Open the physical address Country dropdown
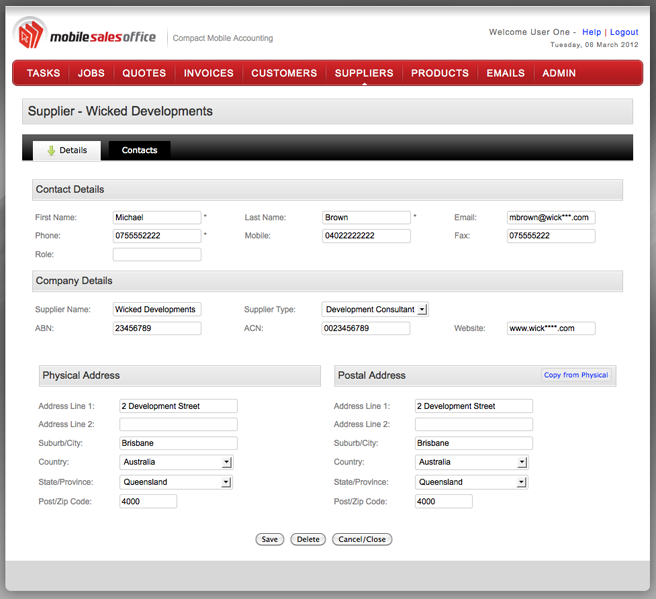 point(176,462)
